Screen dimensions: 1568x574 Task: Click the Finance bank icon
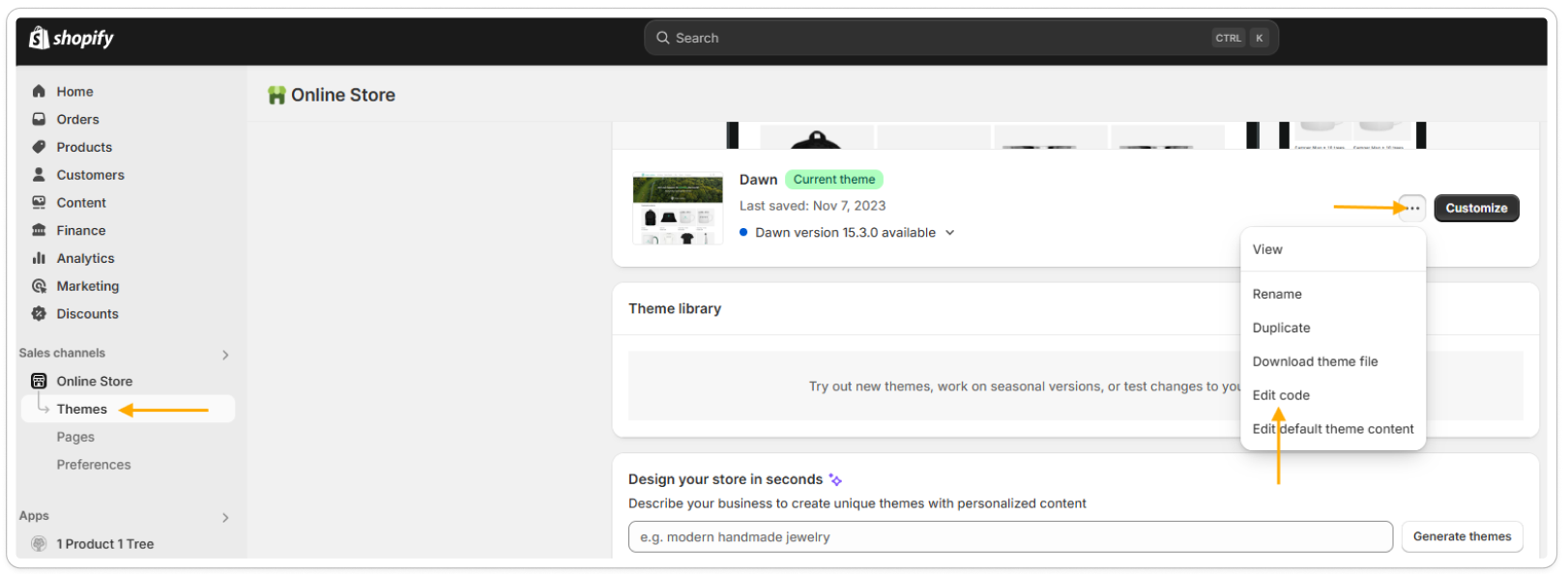(39, 230)
